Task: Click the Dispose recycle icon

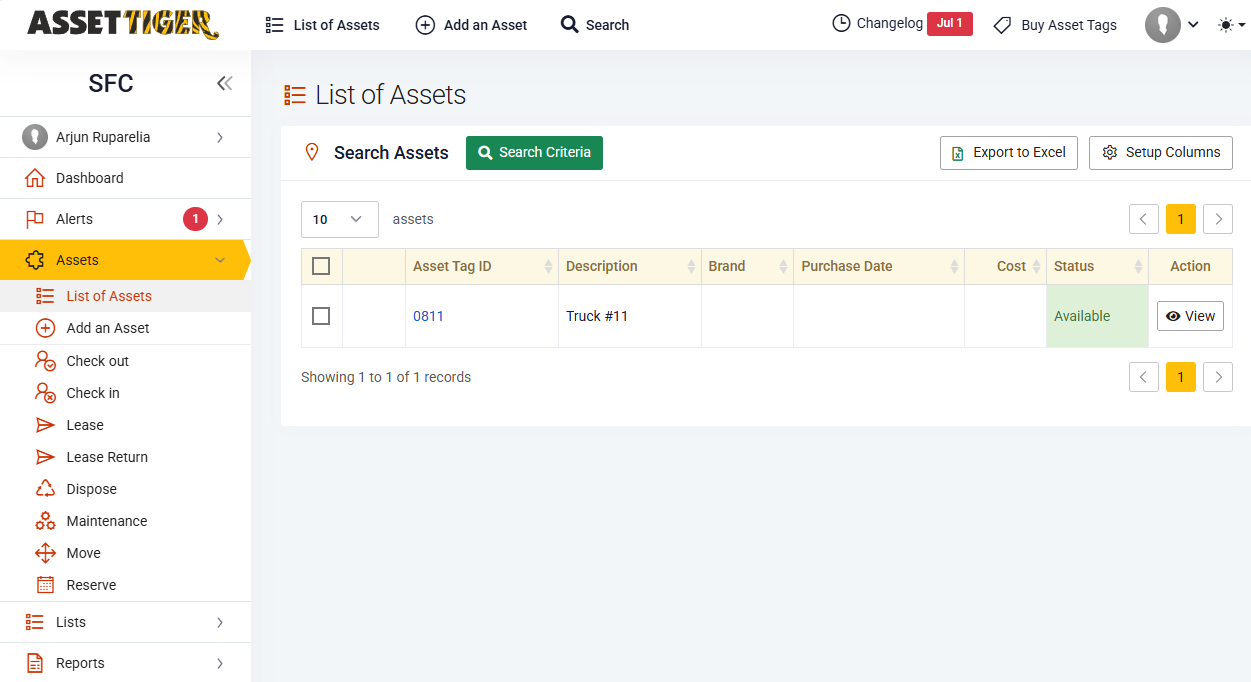Action: click(x=45, y=489)
